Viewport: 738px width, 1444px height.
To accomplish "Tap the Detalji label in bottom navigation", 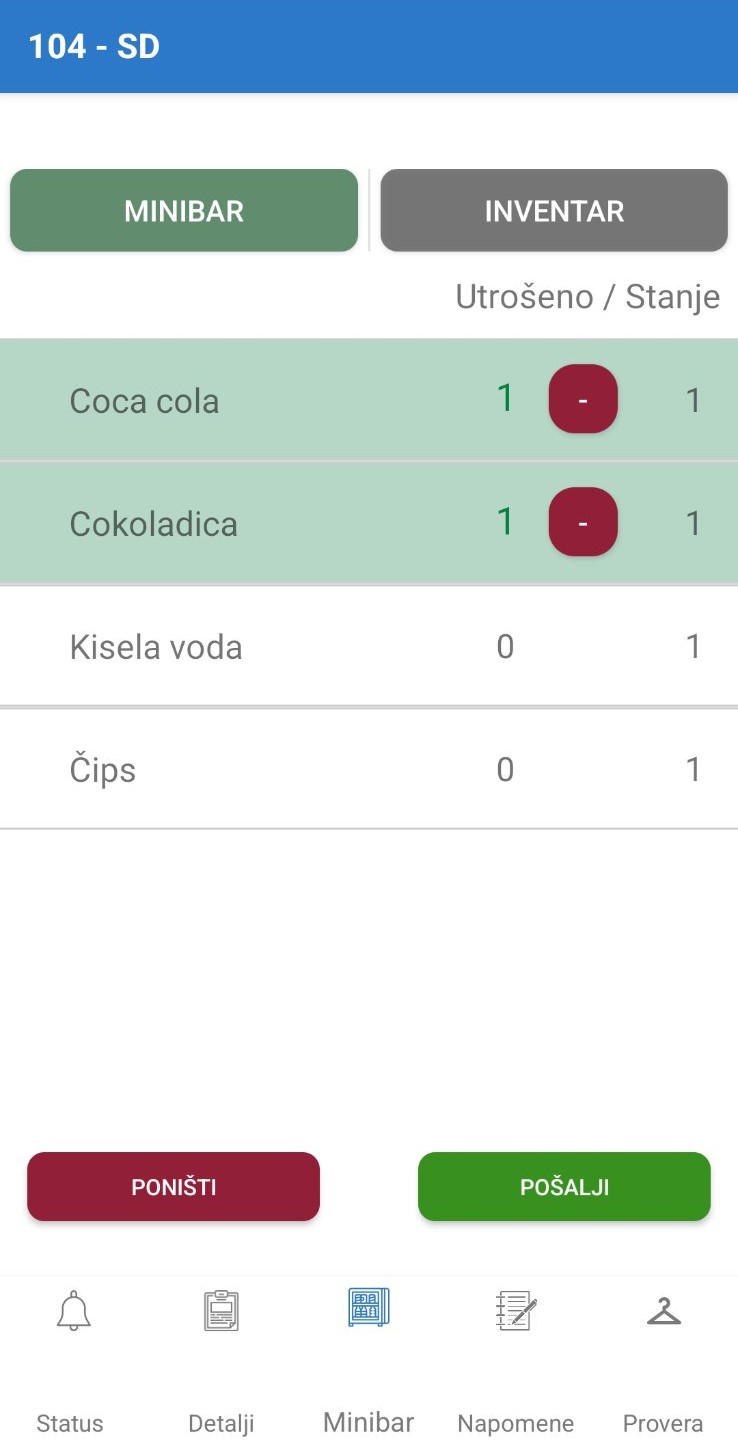I will (x=221, y=1423).
